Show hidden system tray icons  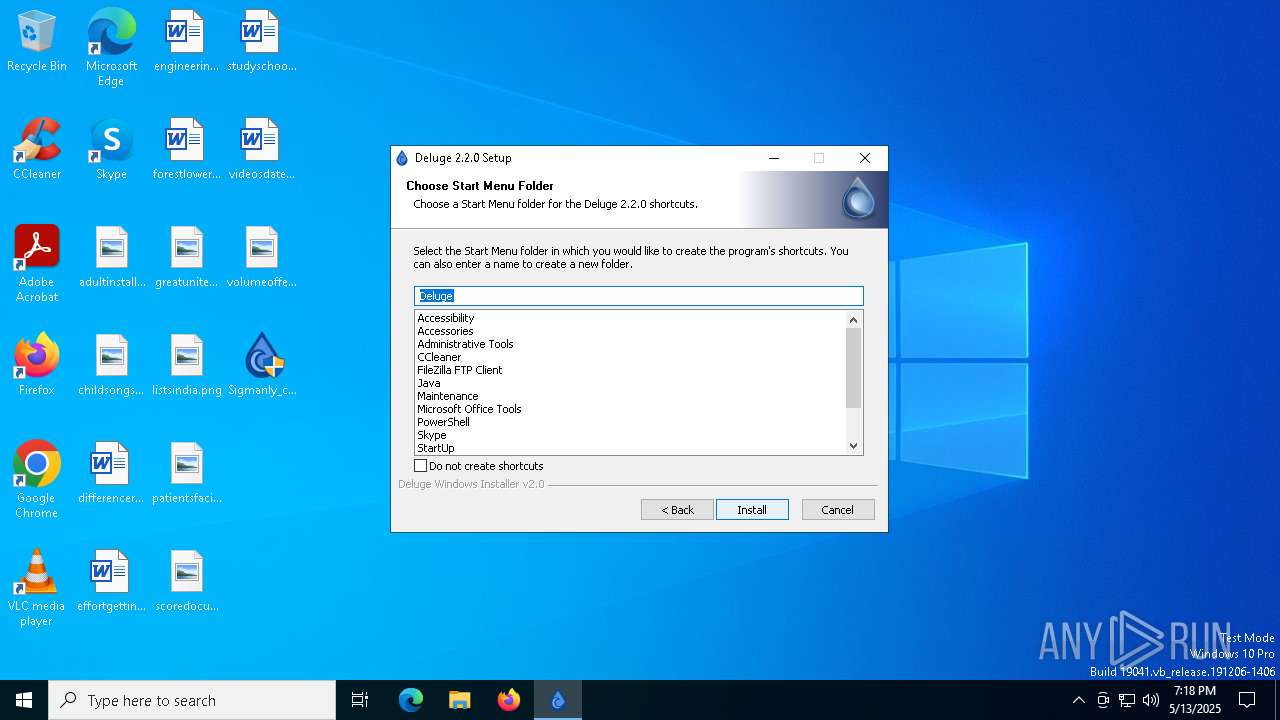pos(1078,700)
